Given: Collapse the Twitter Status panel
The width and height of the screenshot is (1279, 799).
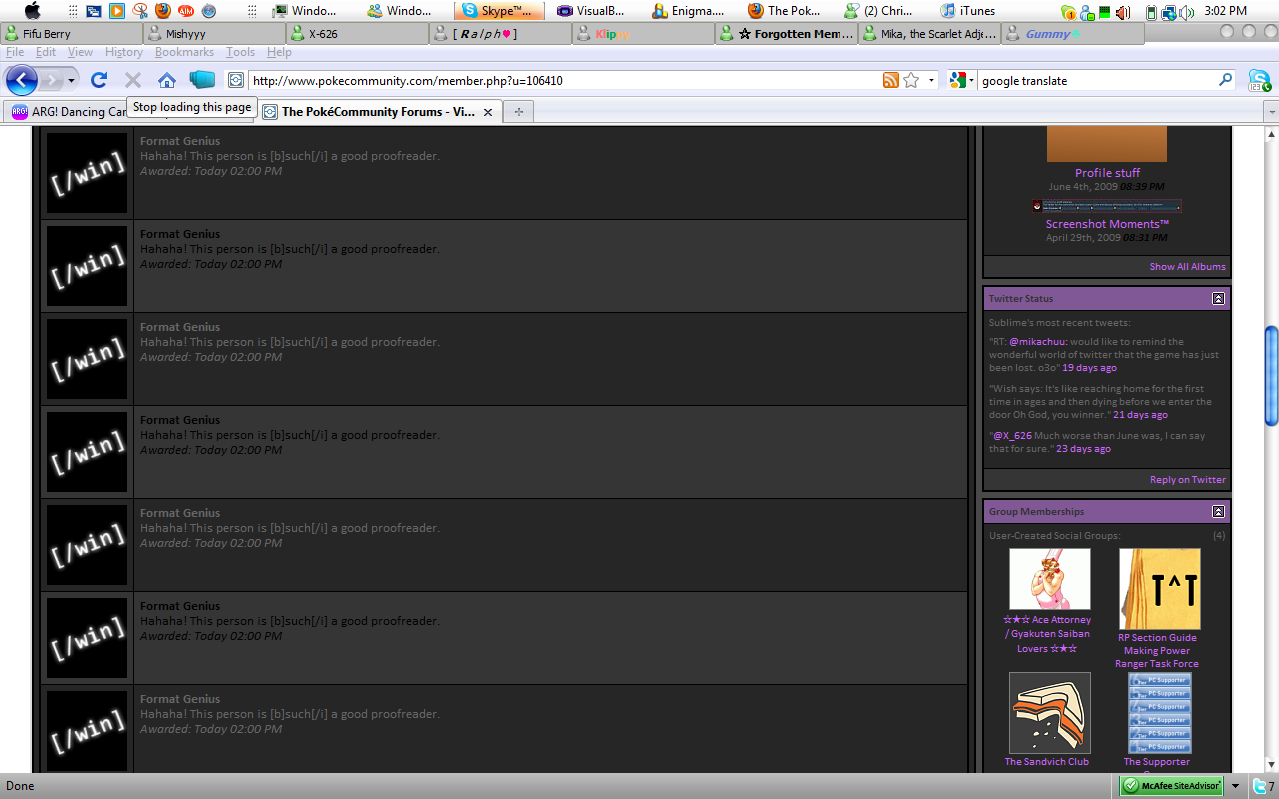Looking at the screenshot, I should point(1218,298).
